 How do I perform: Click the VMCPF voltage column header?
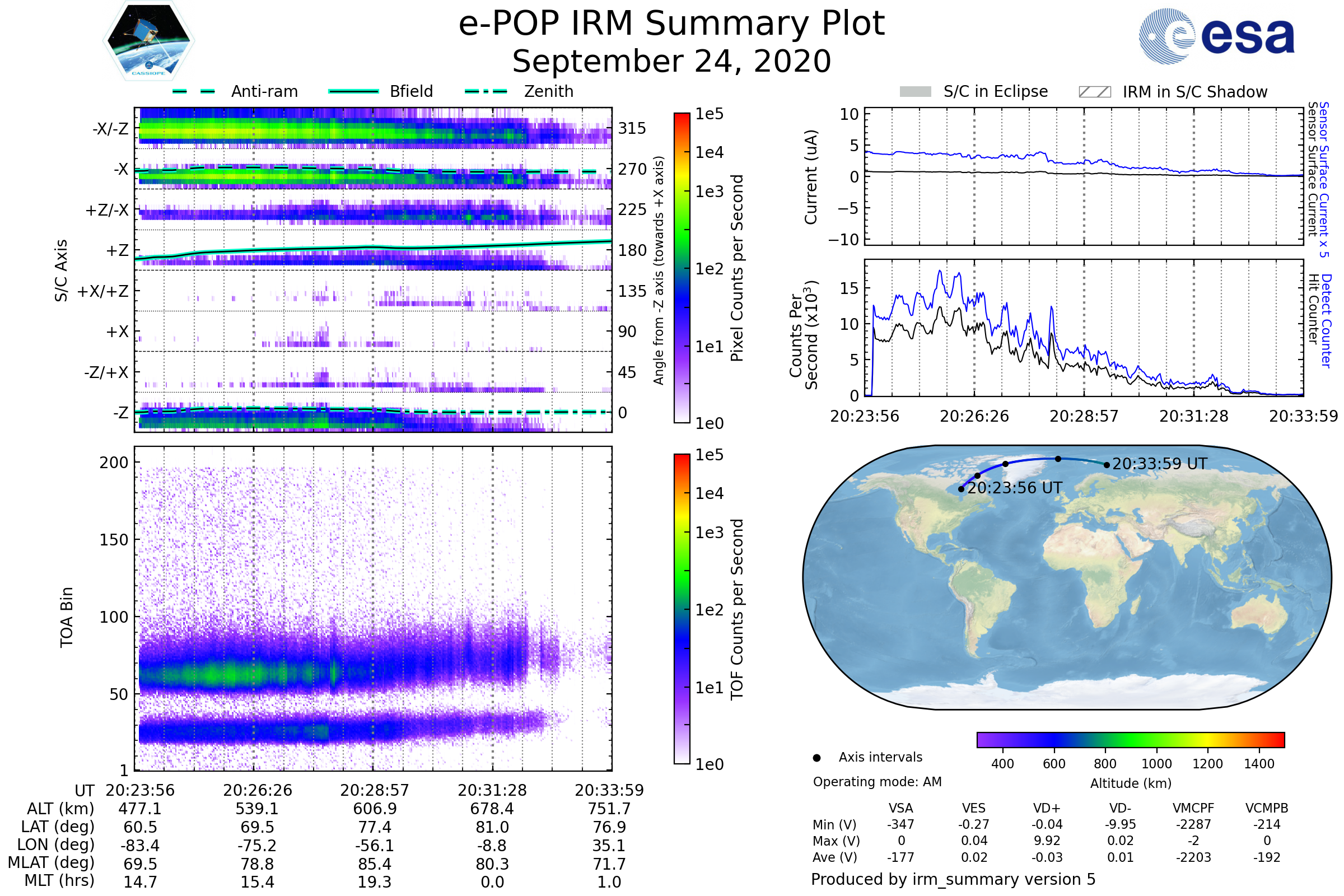[1193, 808]
